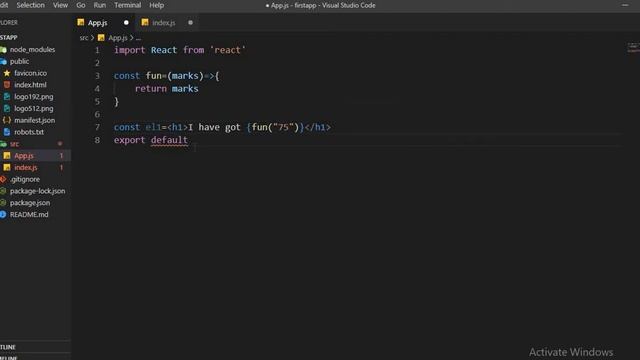Open logo512.png in the explorer
The image size is (640, 360).
point(33,109)
